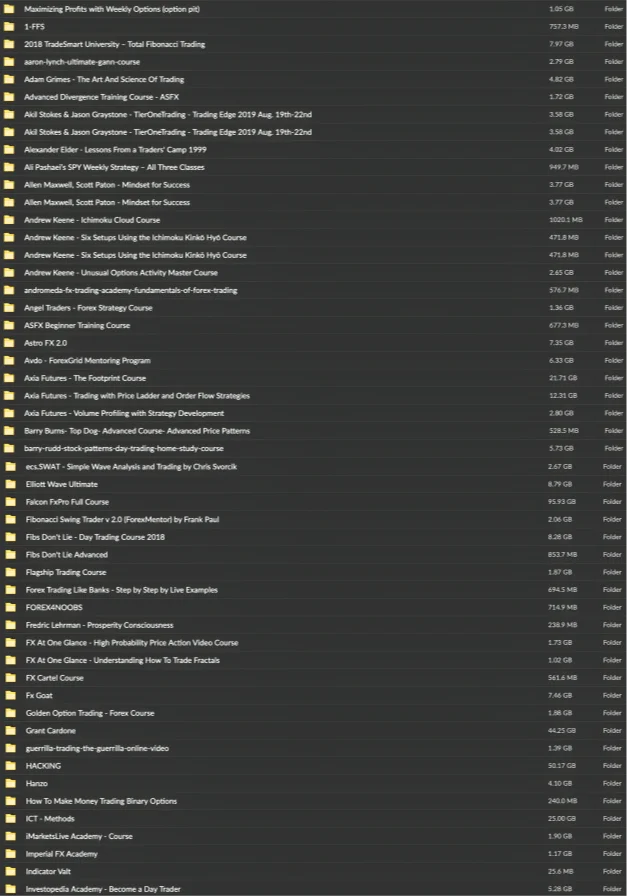The width and height of the screenshot is (627, 896).
Task: Click the folder icon for Fx Goat
Action: coord(10,695)
